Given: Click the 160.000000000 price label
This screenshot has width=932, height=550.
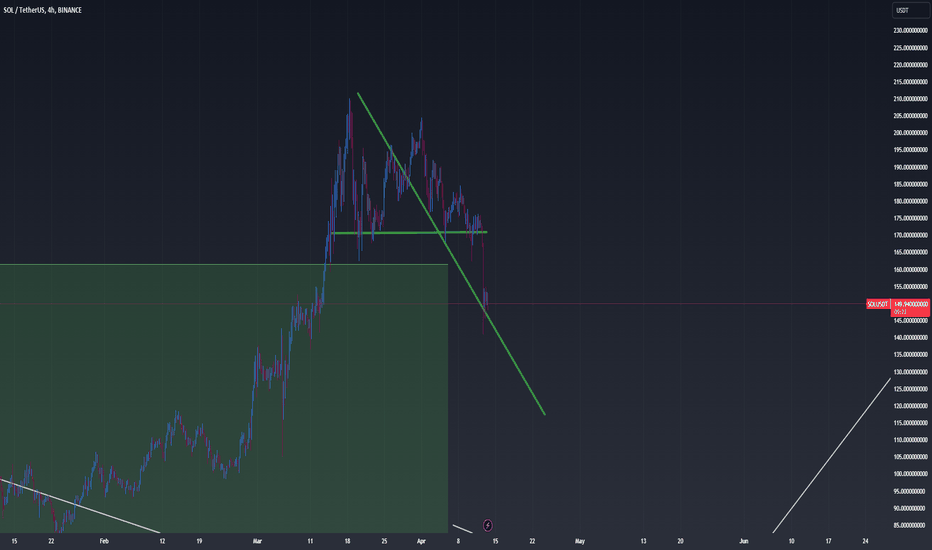Looking at the screenshot, I should (911, 269).
